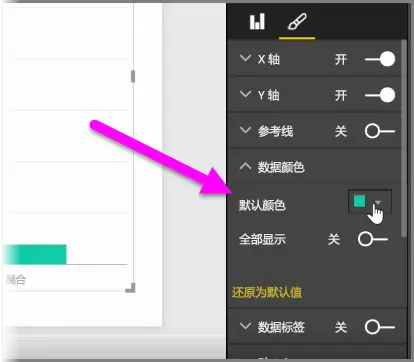
Task: Click the 数据颜色 section header text
Action: (281, 167)
